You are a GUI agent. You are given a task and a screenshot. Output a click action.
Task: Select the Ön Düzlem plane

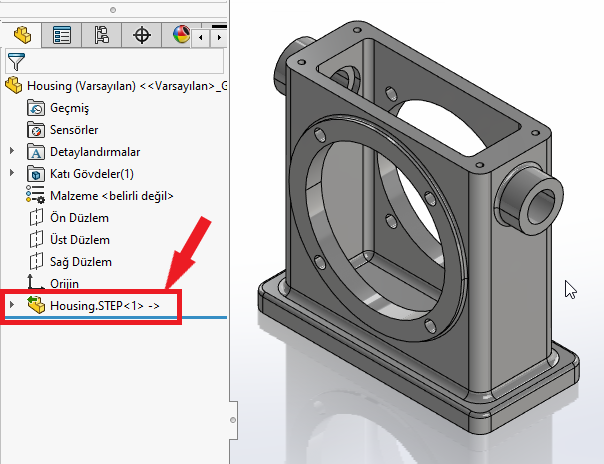[x=78, y=218]
